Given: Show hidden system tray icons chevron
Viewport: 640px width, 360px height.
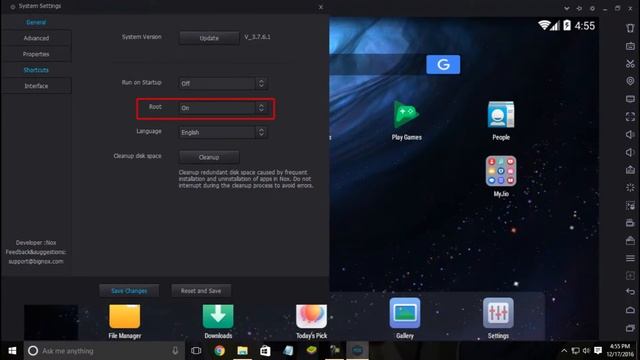Looking at the screenshot, I should [564, 351].
